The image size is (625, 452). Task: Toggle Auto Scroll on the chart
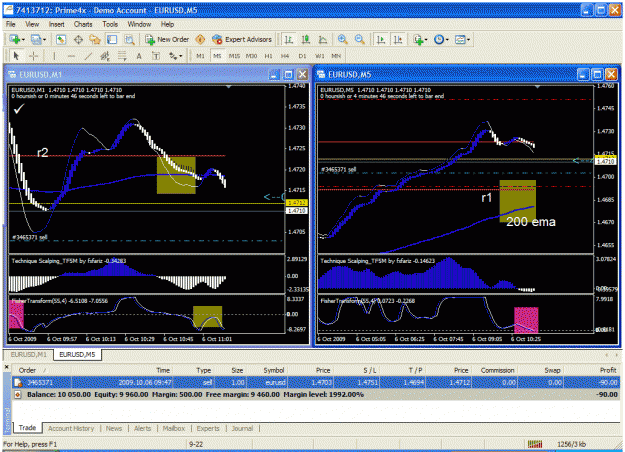(381, 39)
